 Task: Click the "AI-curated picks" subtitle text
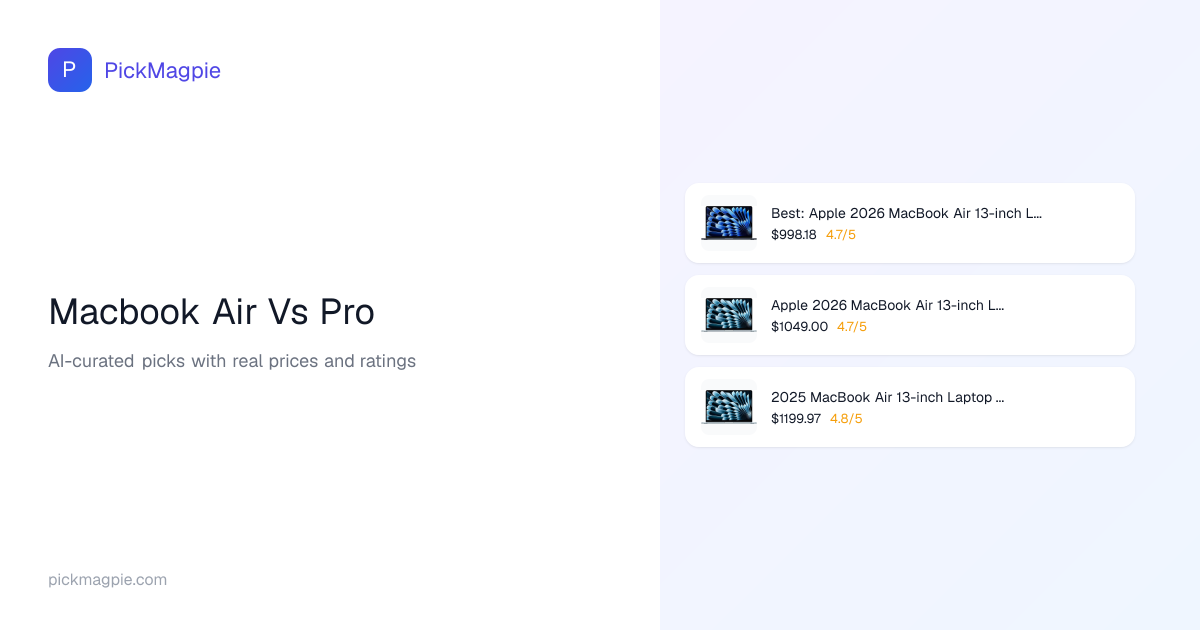pyautogui.click(x=231, y=361)
